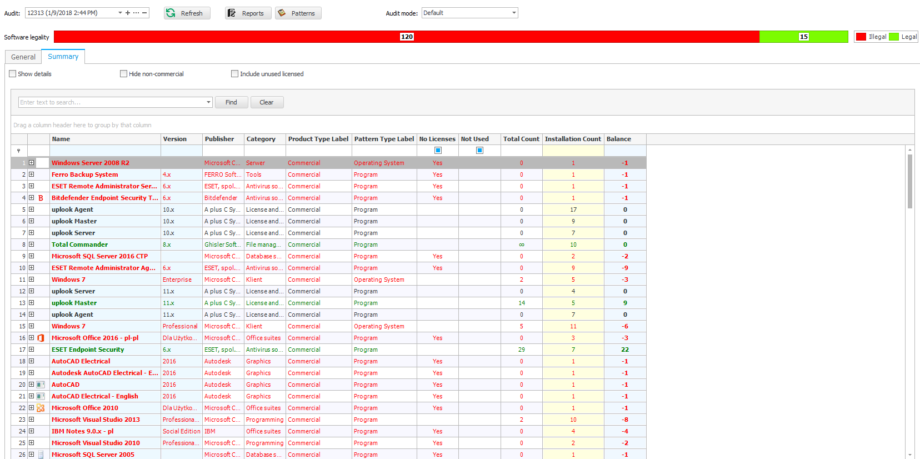Select the Windows 7 Professional row name

[x=69, y=326]
